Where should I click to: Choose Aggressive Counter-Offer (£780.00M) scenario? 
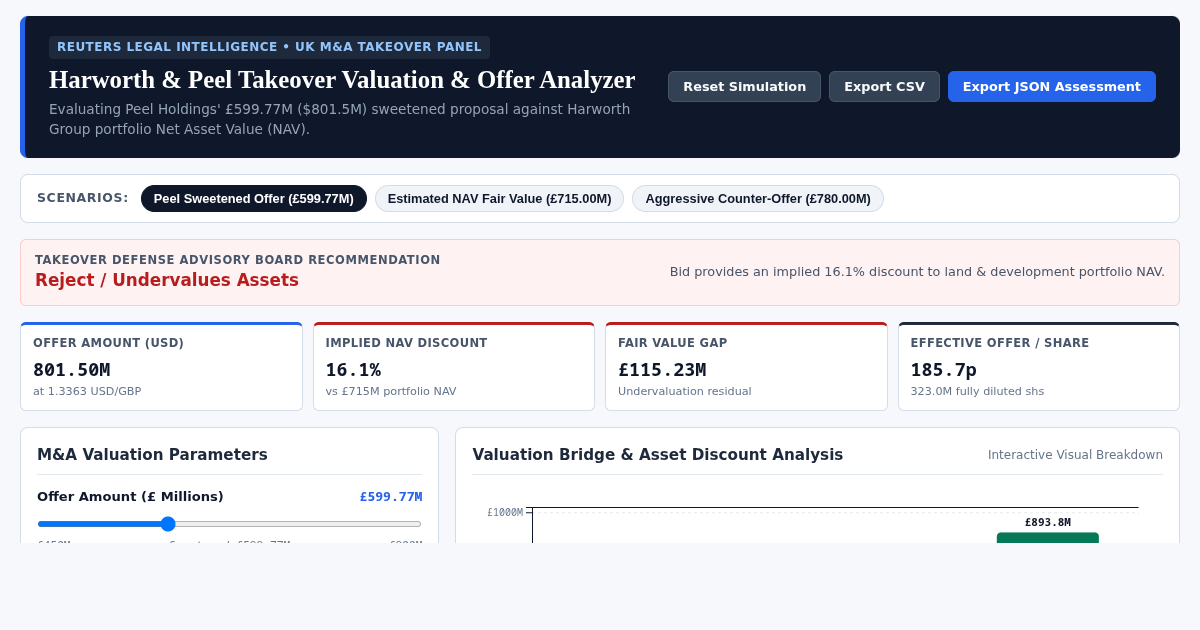click(x=758, y=198)
